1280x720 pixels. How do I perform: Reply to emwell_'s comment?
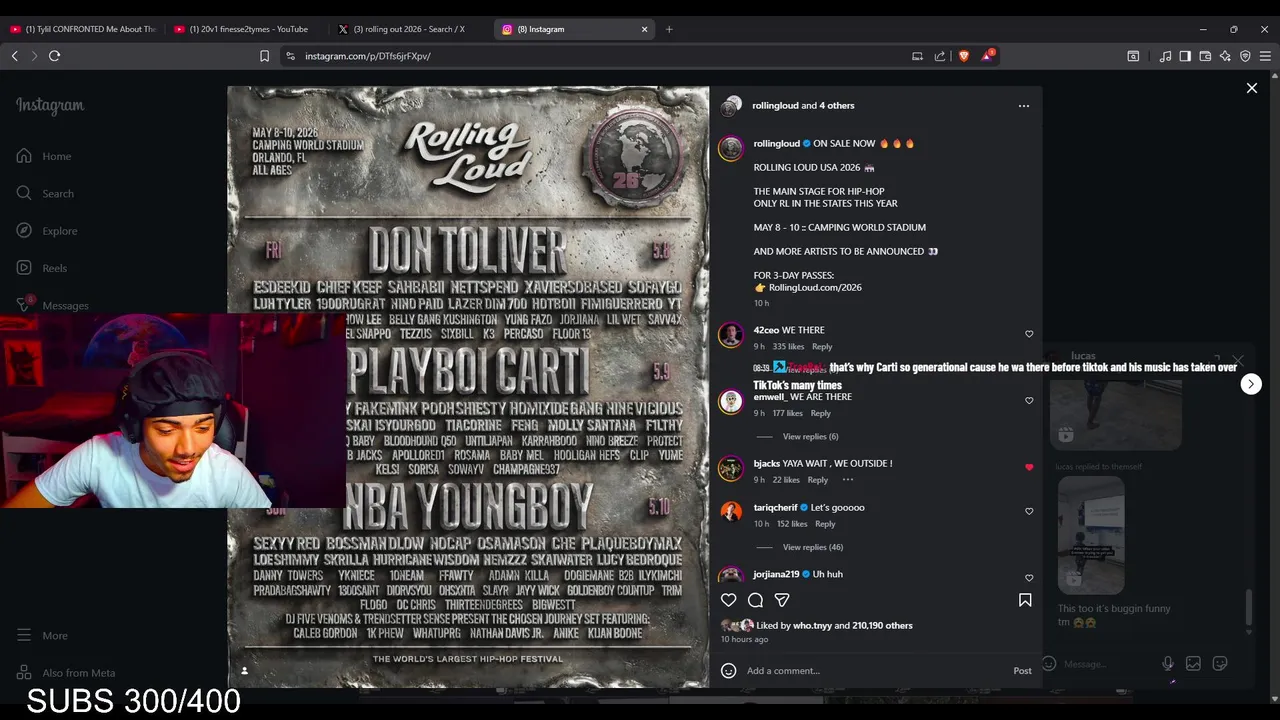(820, 413)
